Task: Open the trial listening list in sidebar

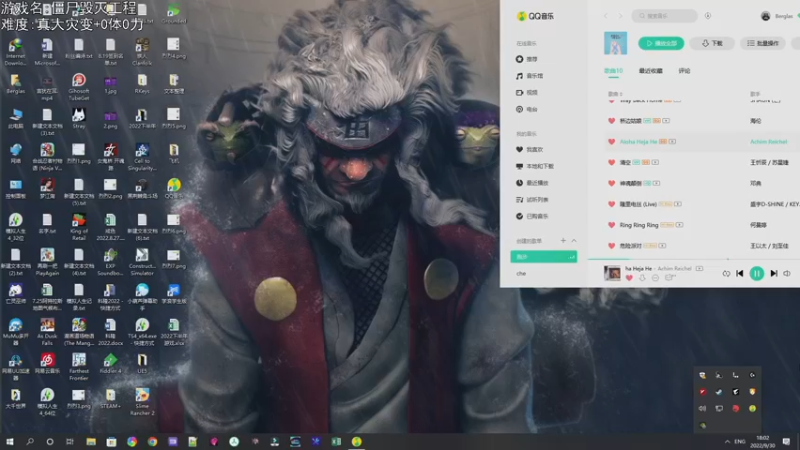Action: (532, 199)
